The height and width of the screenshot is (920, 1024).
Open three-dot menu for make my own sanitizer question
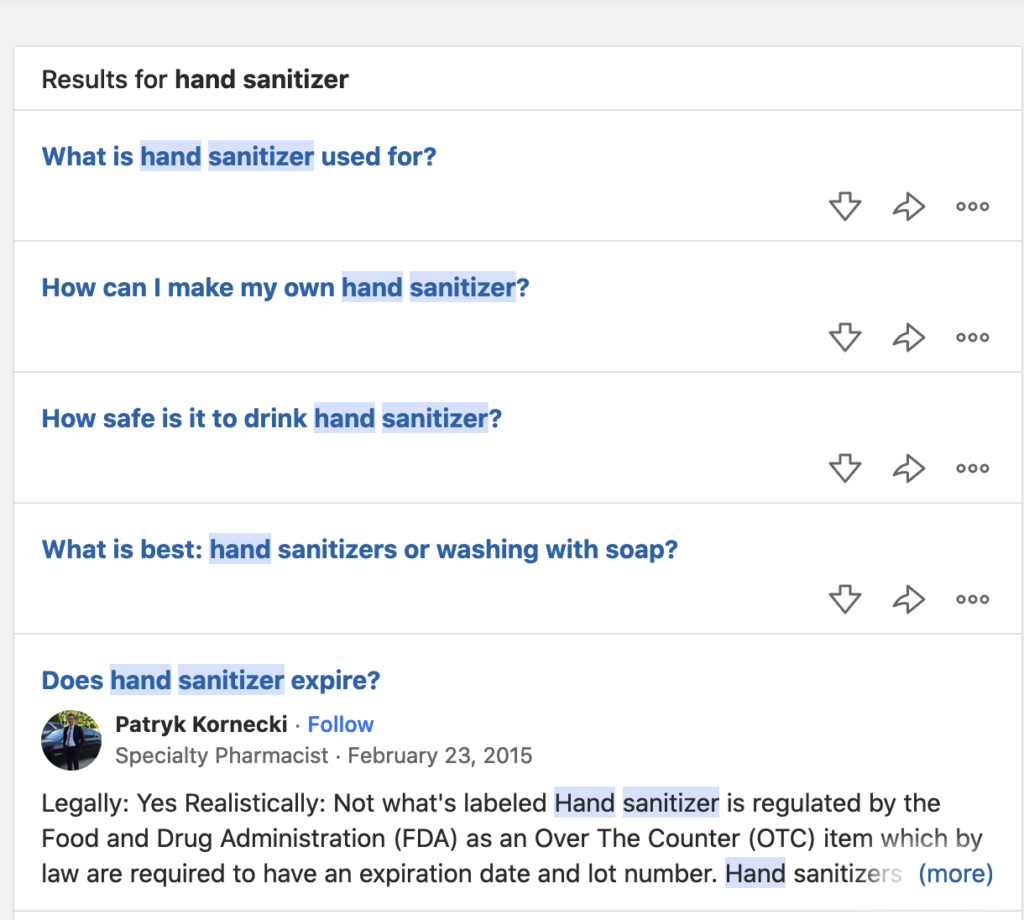coord(972,338)
